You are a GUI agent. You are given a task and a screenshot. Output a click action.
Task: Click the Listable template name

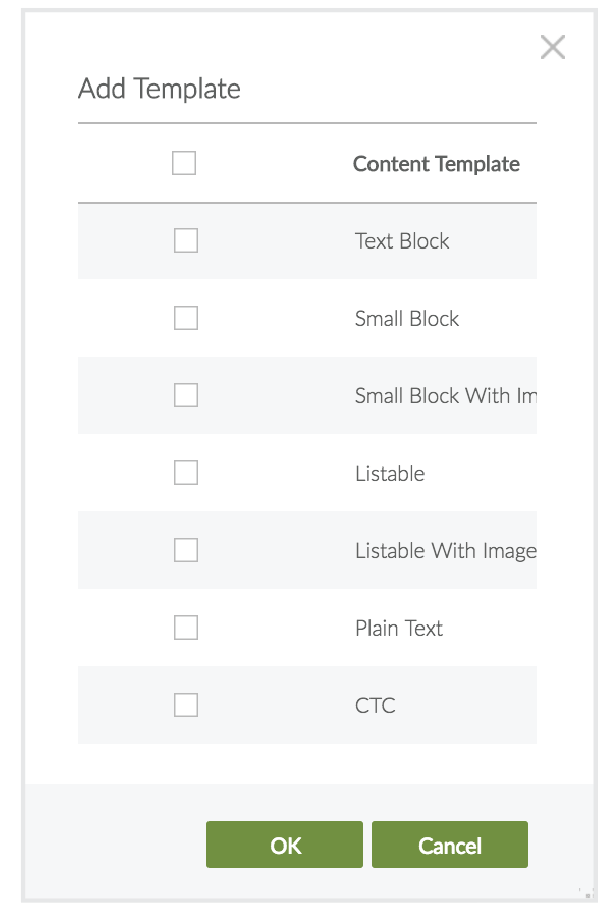390,473
